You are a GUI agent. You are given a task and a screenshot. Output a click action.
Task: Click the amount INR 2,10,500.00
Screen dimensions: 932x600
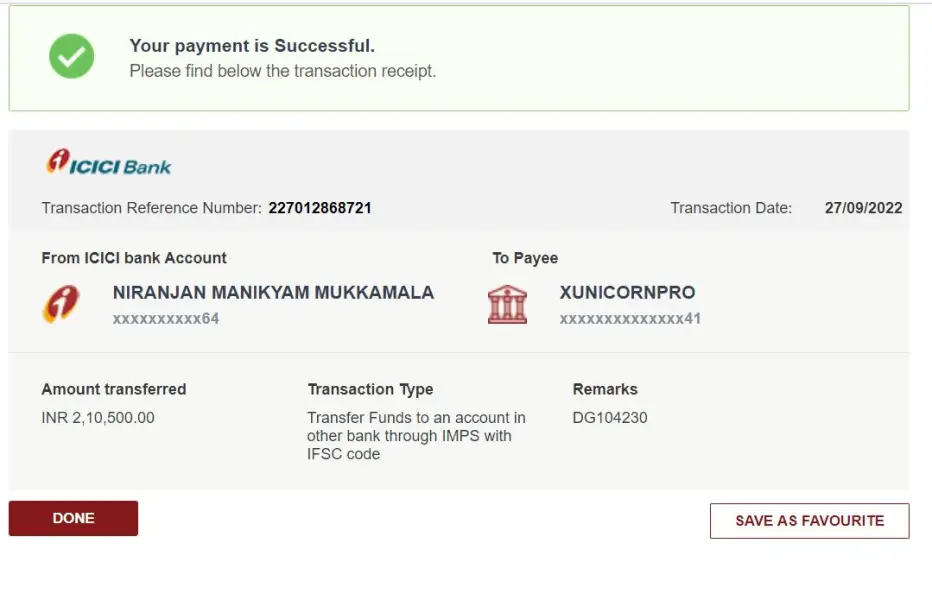(98, 417)
